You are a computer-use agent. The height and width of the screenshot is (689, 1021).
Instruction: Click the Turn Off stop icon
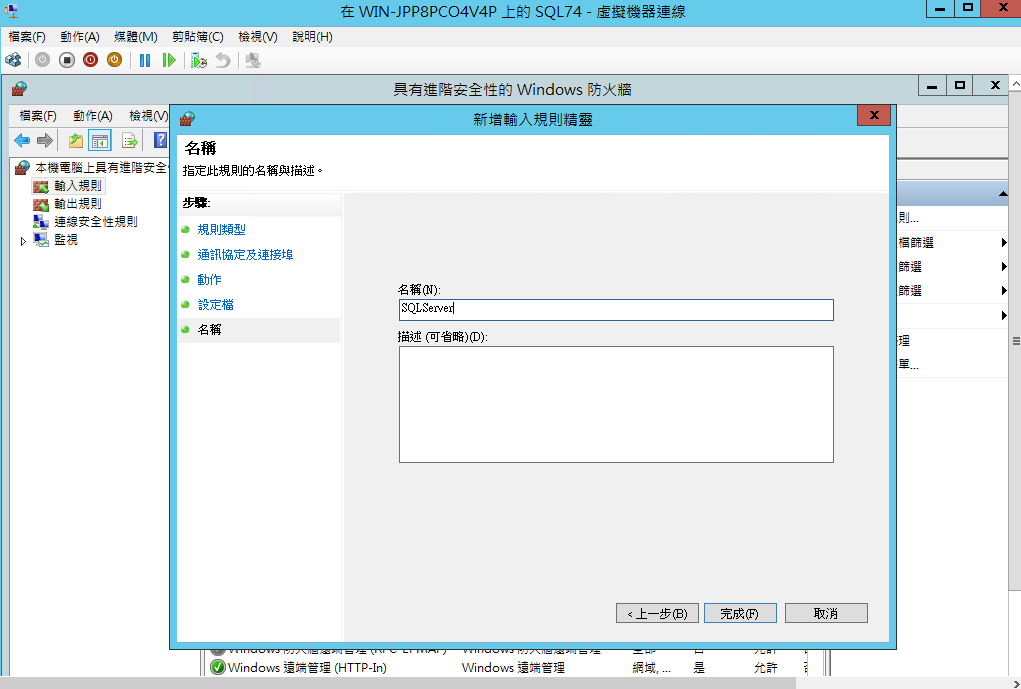pos(66,61)
